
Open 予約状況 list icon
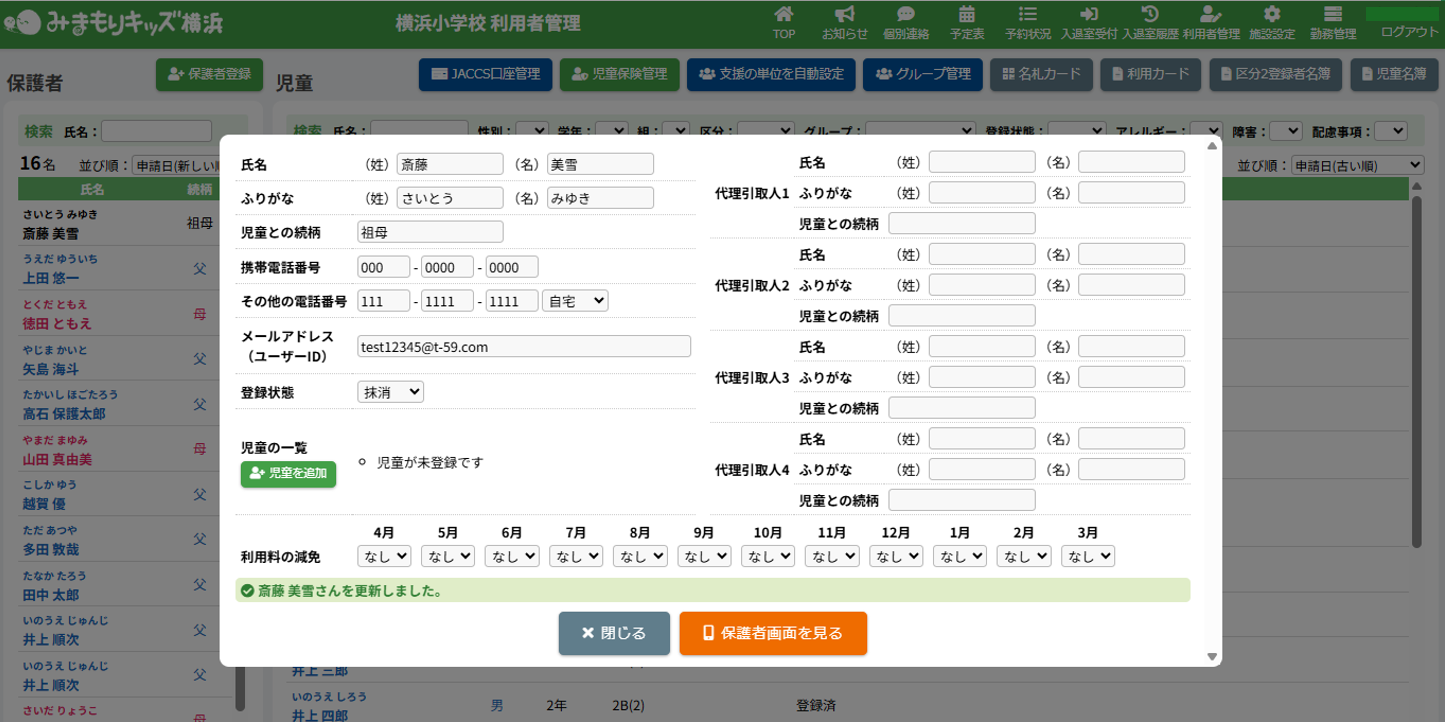1027,15
